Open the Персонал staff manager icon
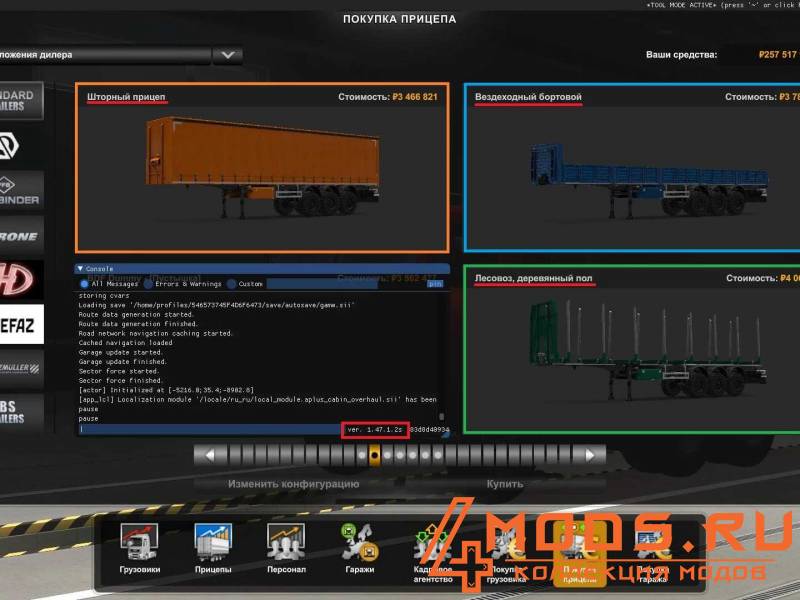 coord(286,548)
